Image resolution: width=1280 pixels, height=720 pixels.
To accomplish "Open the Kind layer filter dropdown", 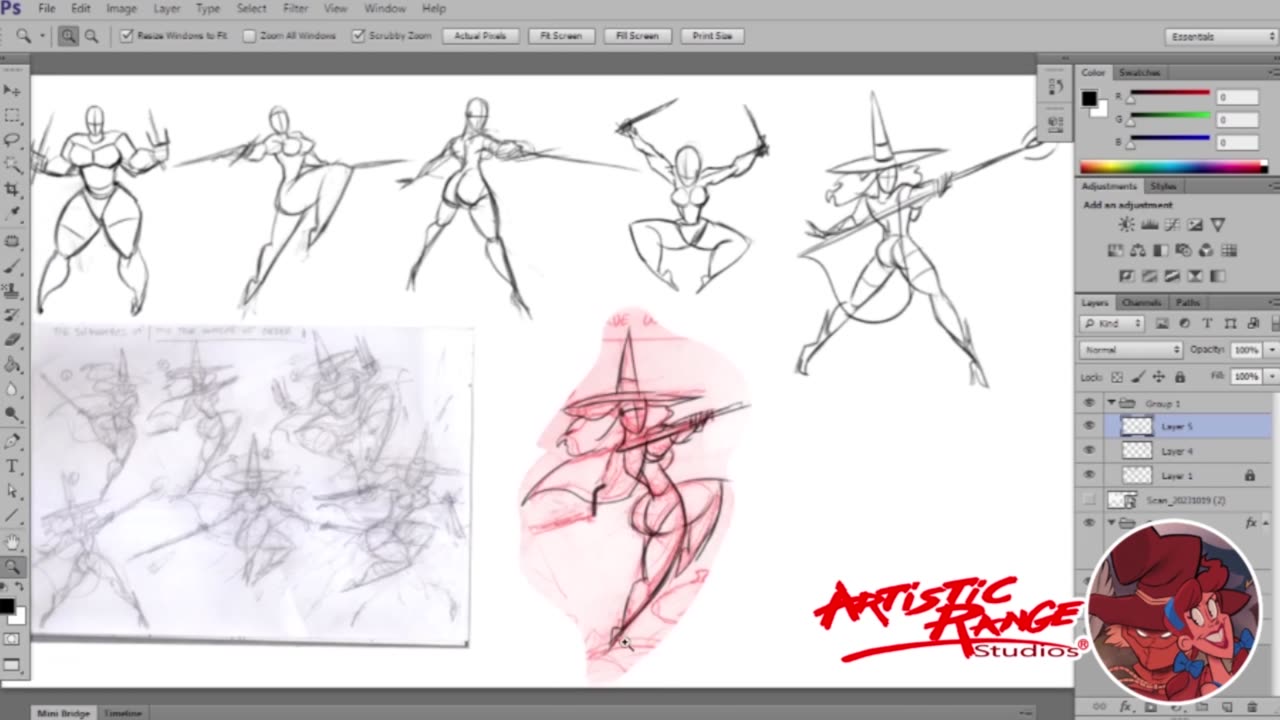I will (1112, 324).
